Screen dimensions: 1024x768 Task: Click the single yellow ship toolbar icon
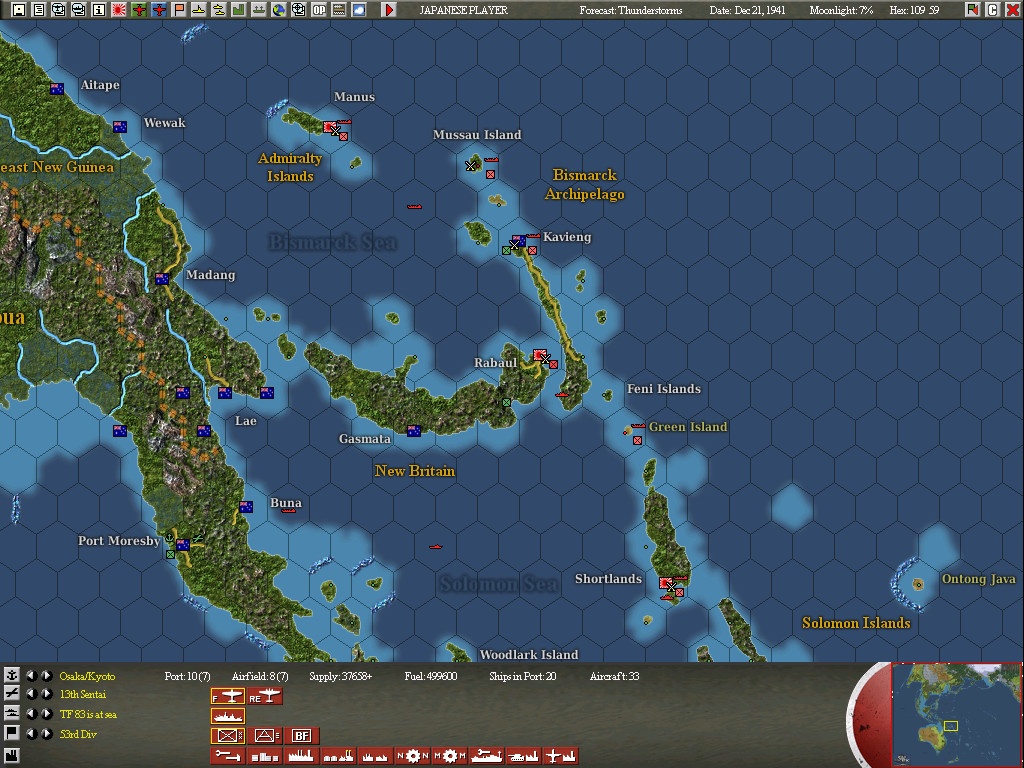click(x=199, y=10)
